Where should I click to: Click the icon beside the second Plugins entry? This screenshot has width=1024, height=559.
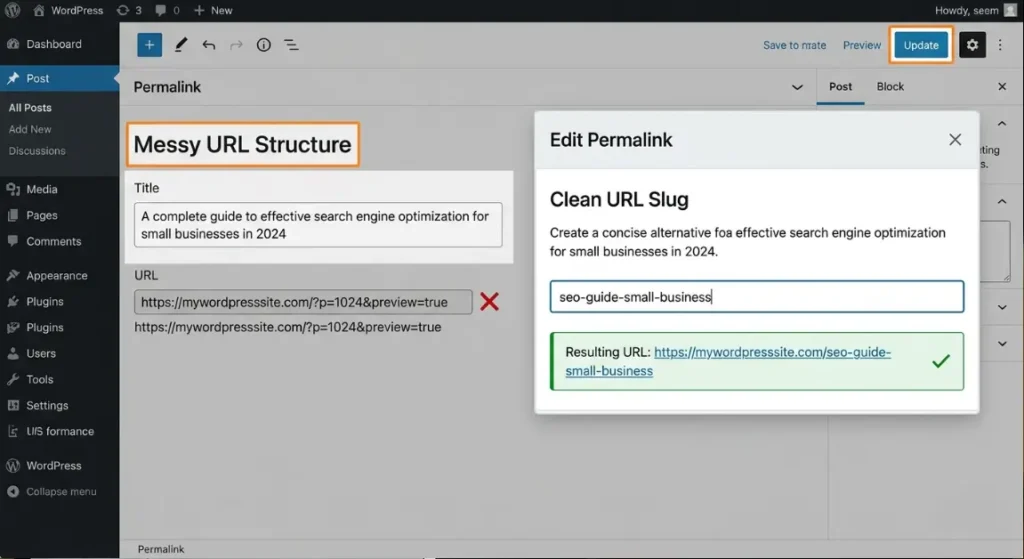[12, 328]
